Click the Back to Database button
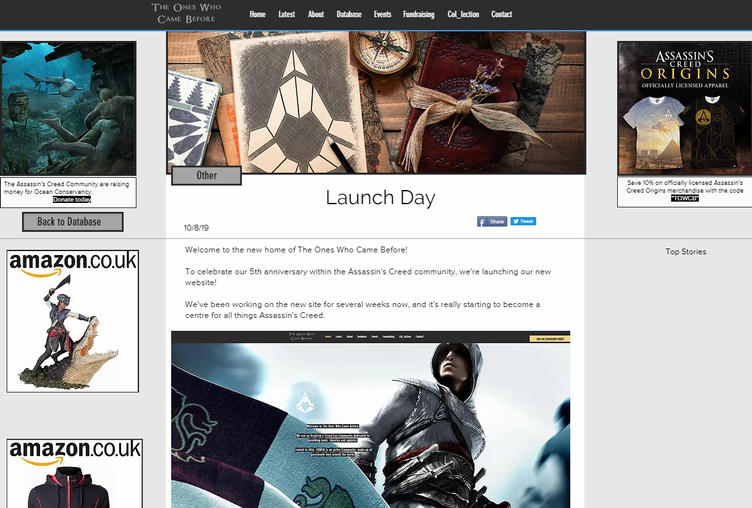Viewport: 752px width, 508px height. (x=72, y=222)
